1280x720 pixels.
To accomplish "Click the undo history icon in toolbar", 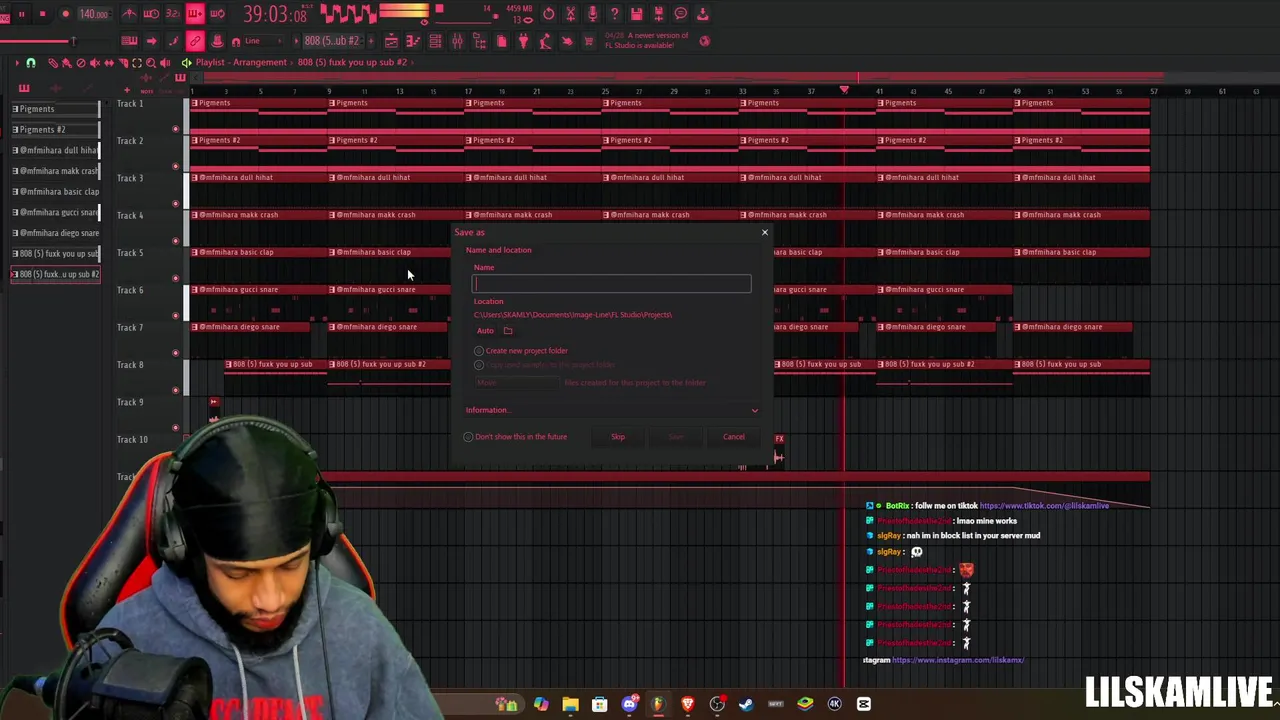I will 548,14.
